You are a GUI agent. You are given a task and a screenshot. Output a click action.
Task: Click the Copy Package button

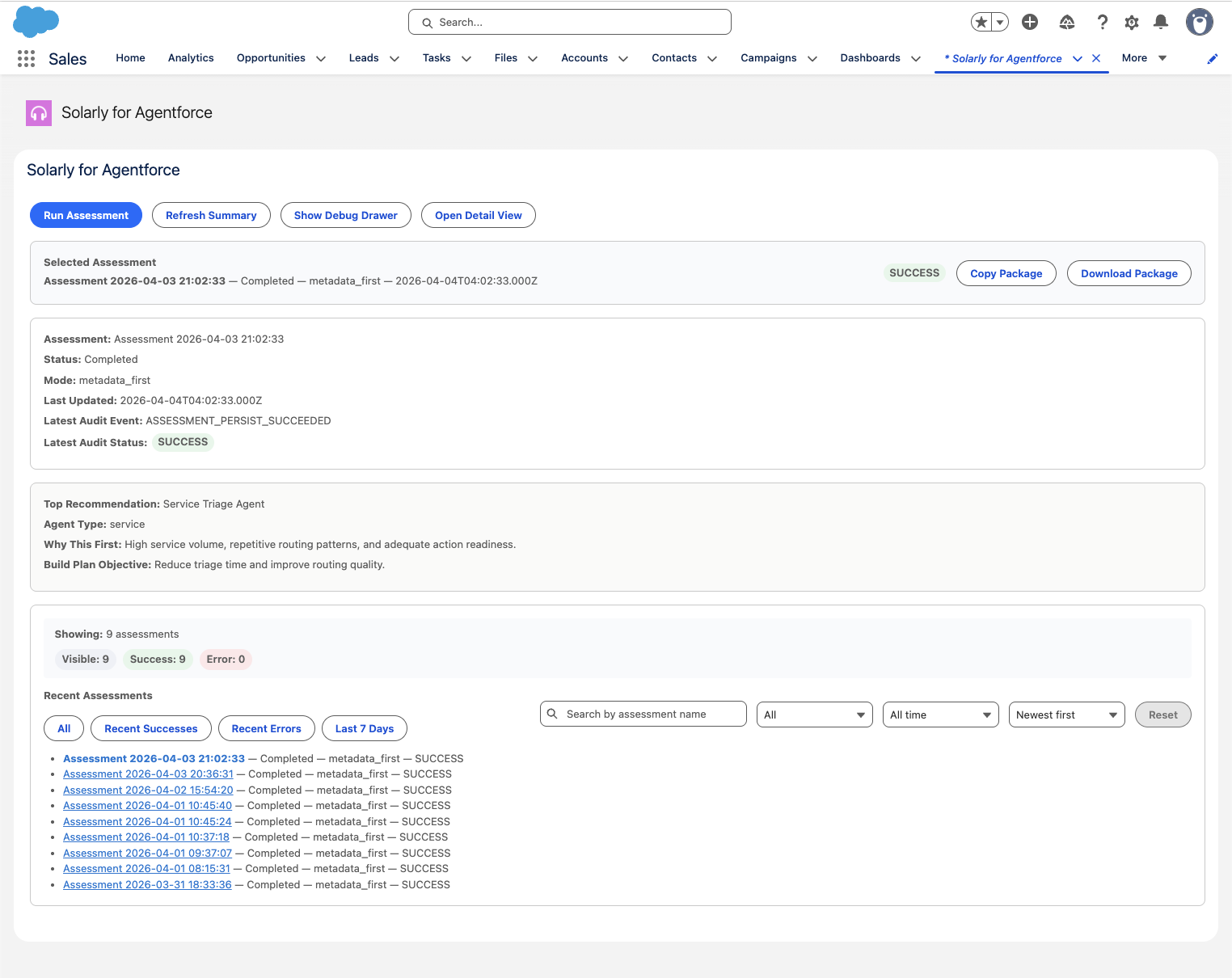point(1006,273)
